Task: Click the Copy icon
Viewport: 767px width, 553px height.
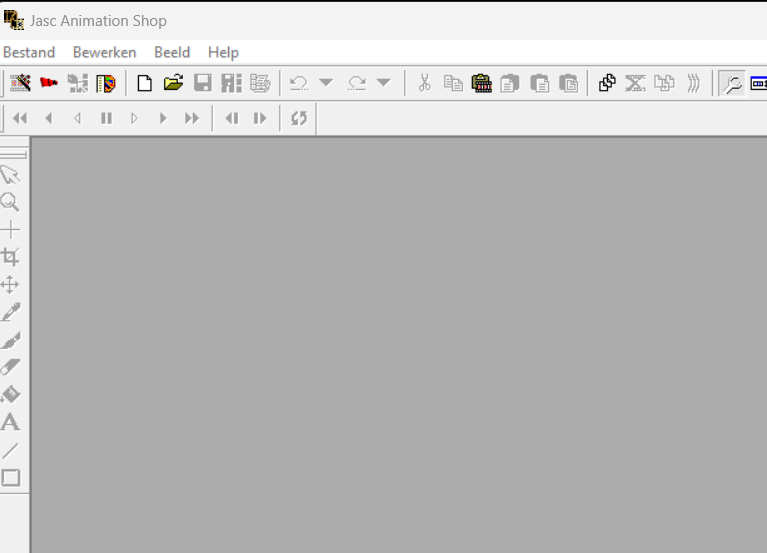Action: tap(453, 83)
